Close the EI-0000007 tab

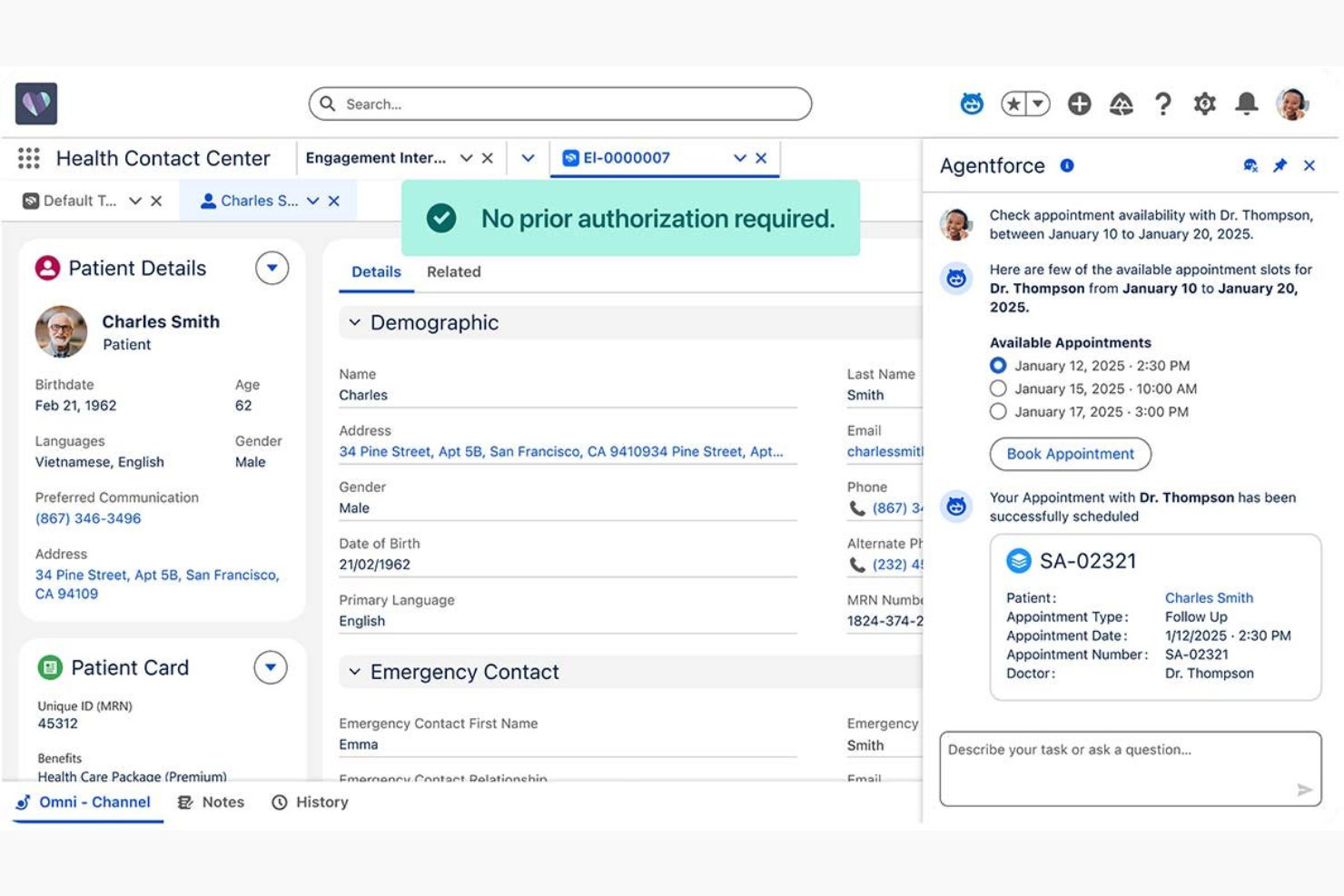[761, 158]
